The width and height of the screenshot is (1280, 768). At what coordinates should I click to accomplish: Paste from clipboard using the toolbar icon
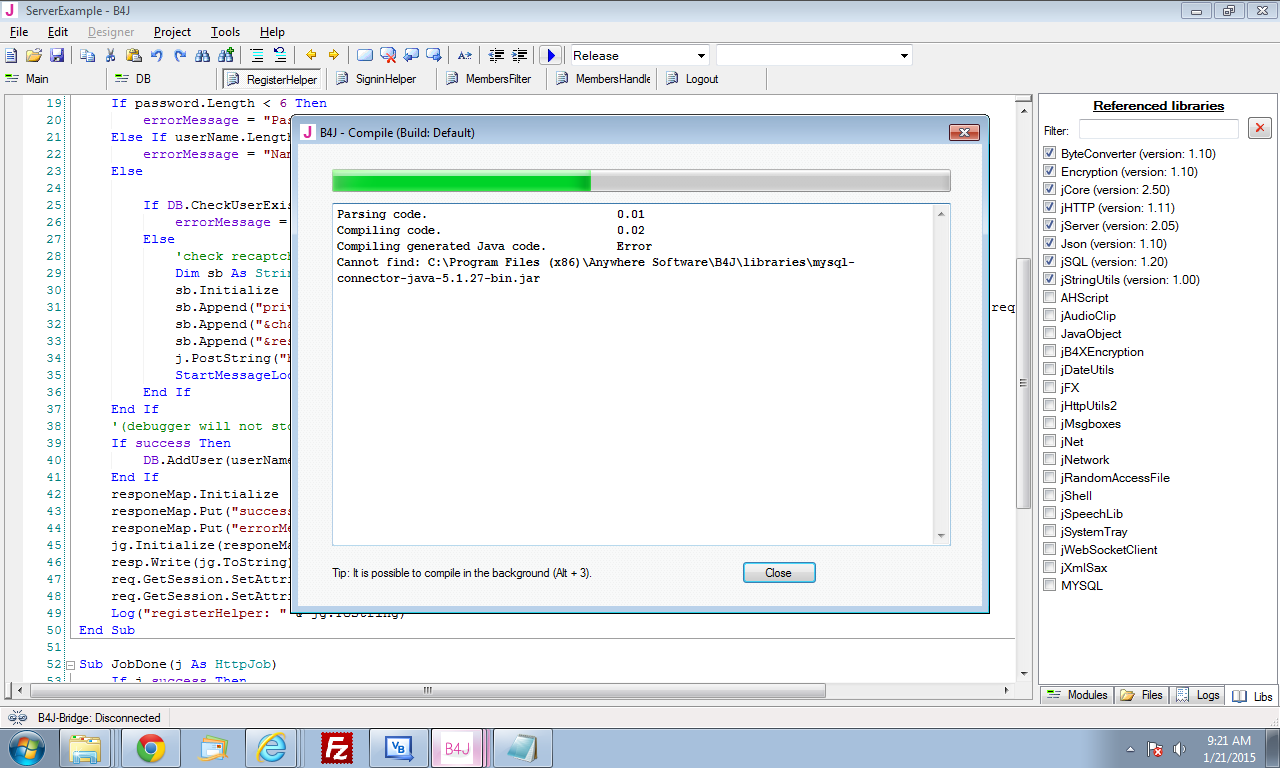[x=132, y=56]
